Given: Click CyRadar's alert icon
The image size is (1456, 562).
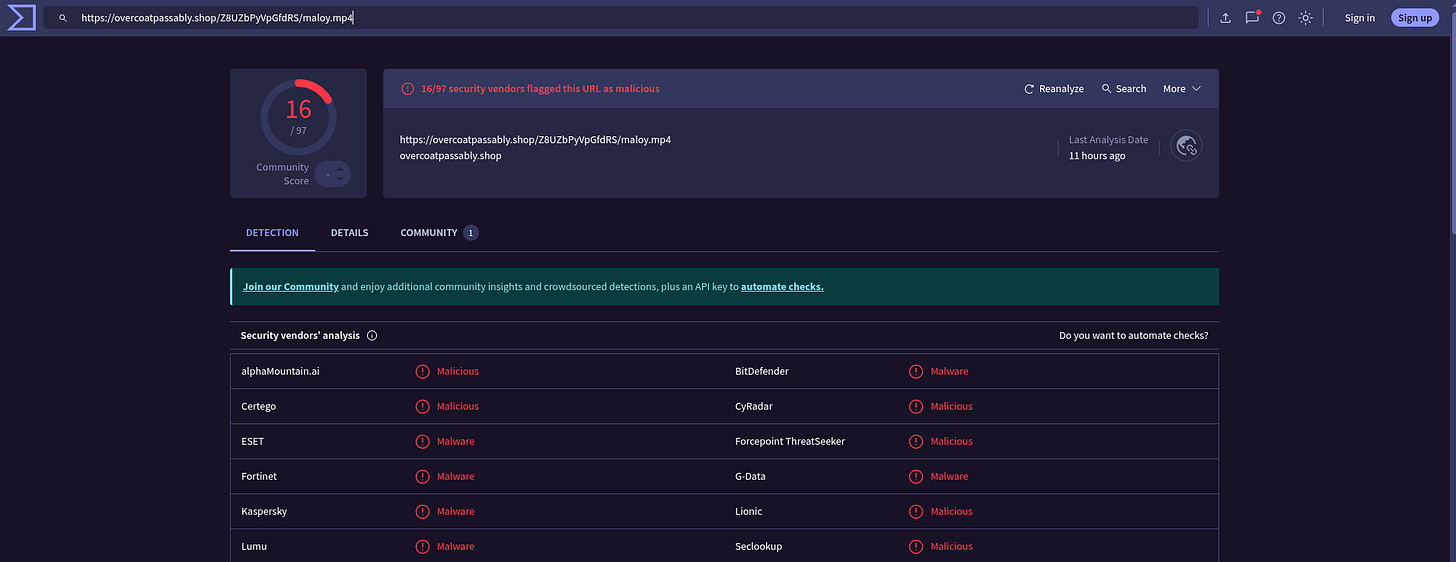Looking at the screenshot, I should [x=916, y=406].
